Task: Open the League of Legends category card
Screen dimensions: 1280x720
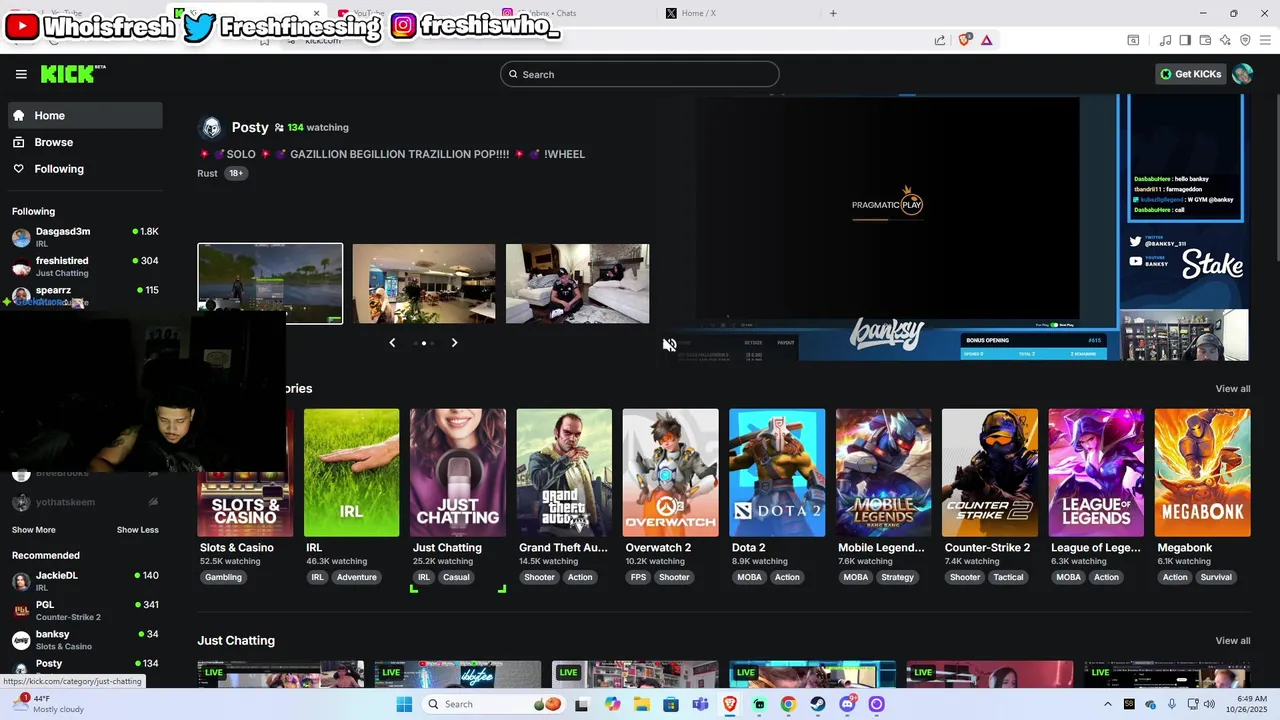Action: [1096, 473]
